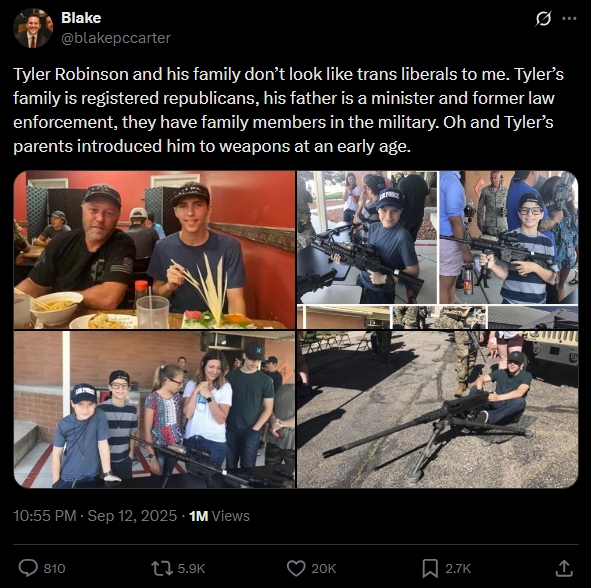The height and width of the screenshot is (588, 591).
Task: Click the reply speech bubble icon
Action: point(28,568)
